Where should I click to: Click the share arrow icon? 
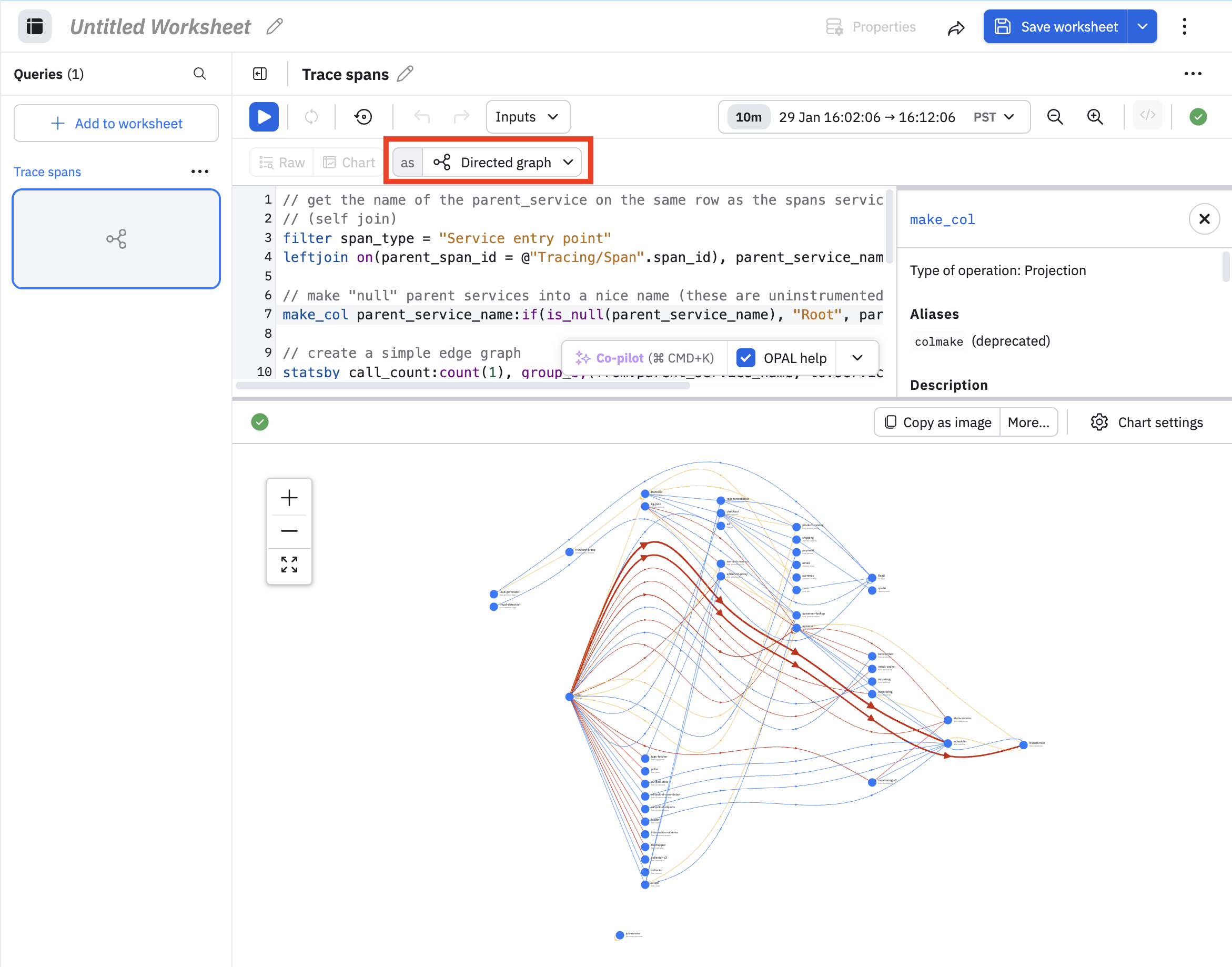click(956, 27)
